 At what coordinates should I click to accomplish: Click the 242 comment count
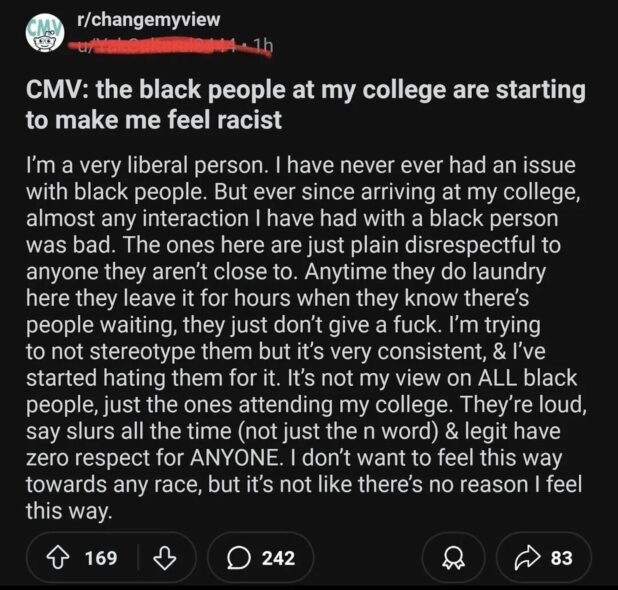point(278,558)
